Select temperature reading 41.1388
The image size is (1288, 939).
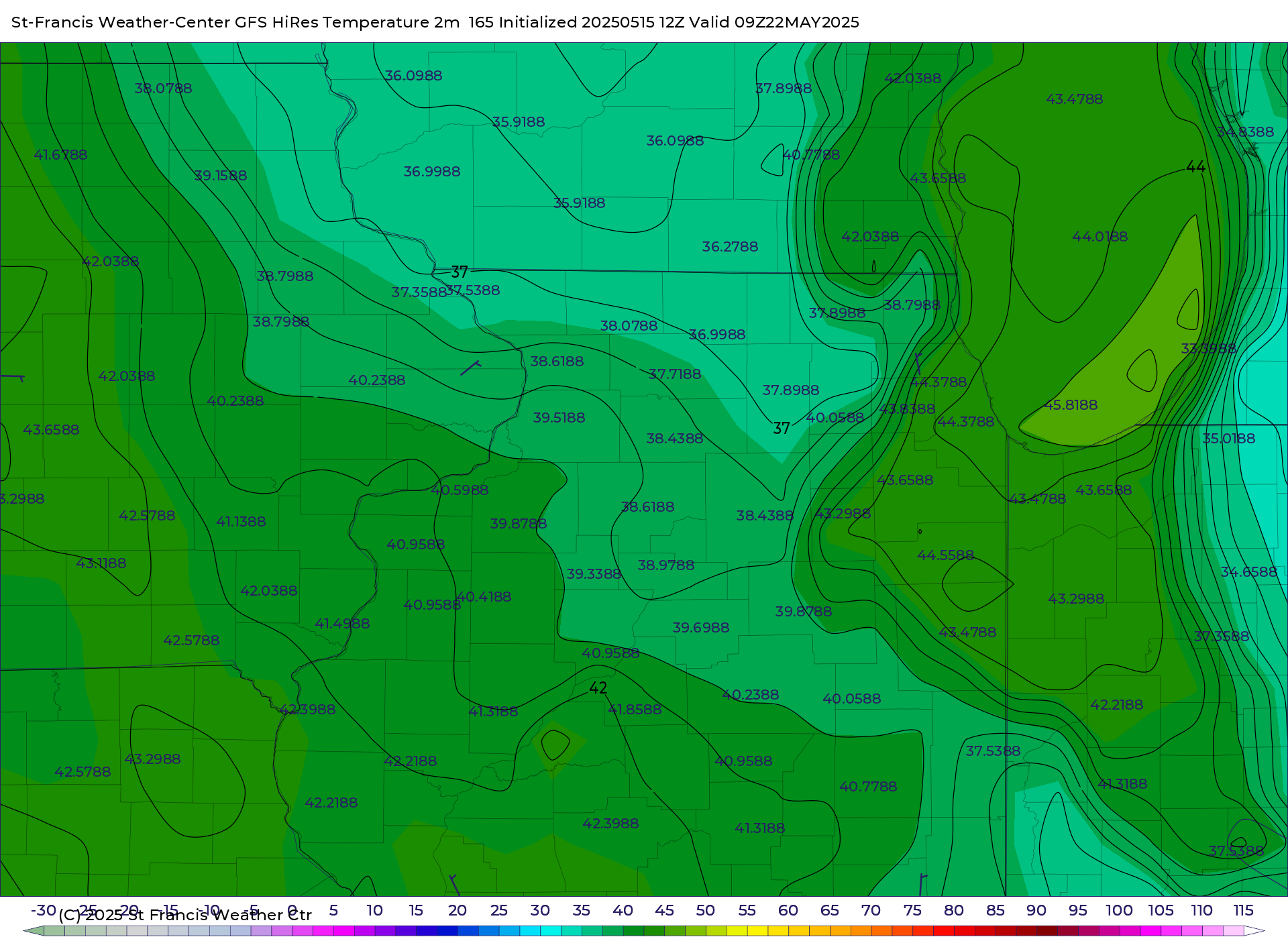coord(241,522)
